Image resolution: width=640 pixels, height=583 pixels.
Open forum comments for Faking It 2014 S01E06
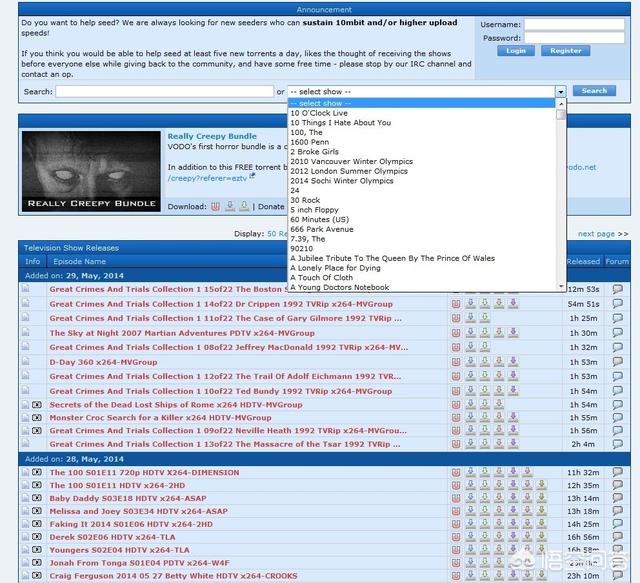[x=617, y=524]
